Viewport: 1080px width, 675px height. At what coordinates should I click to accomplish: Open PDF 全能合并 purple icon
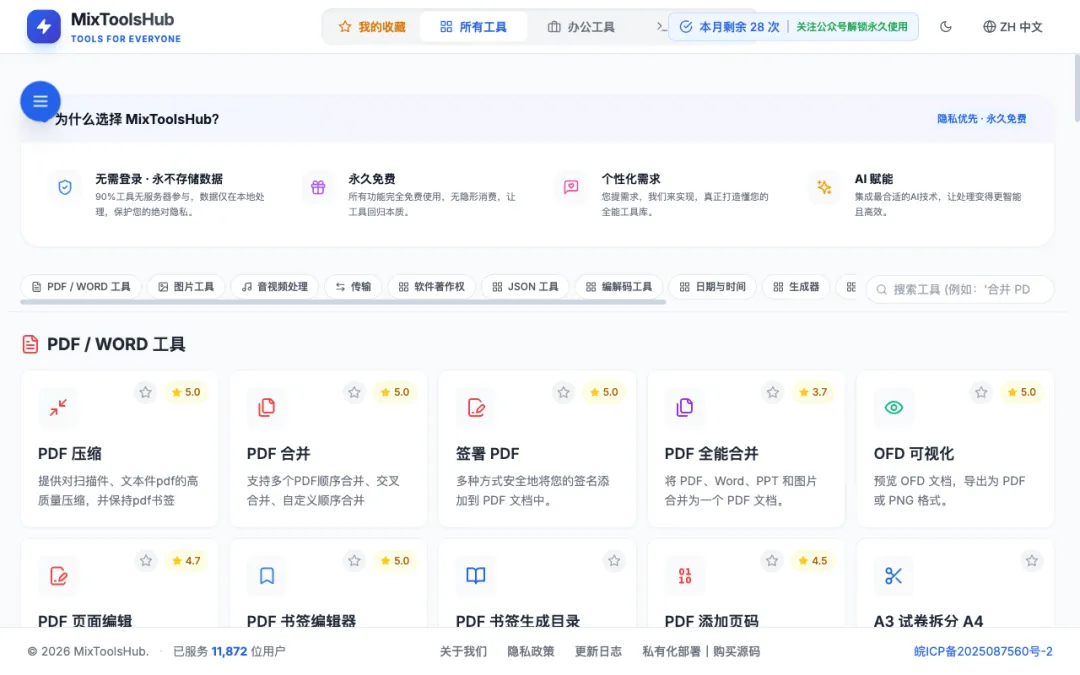coord(685,407)
